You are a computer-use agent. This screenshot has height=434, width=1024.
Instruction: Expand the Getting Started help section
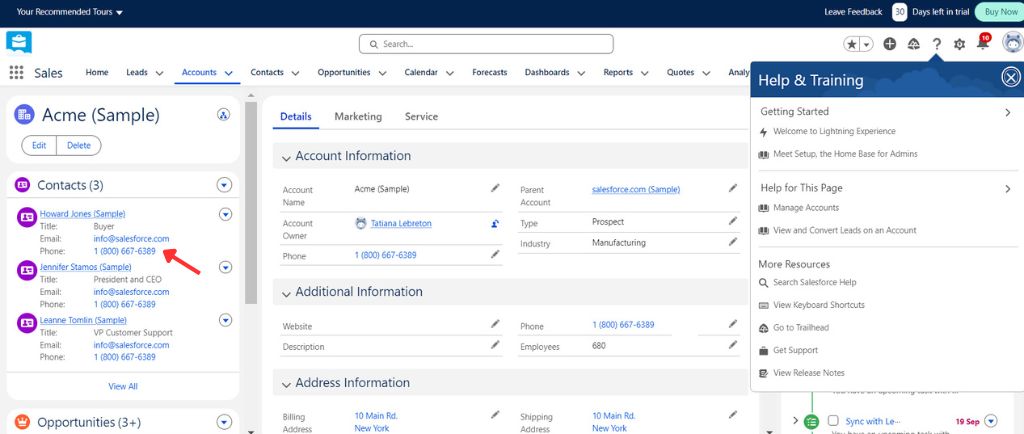click(1008, 112)
